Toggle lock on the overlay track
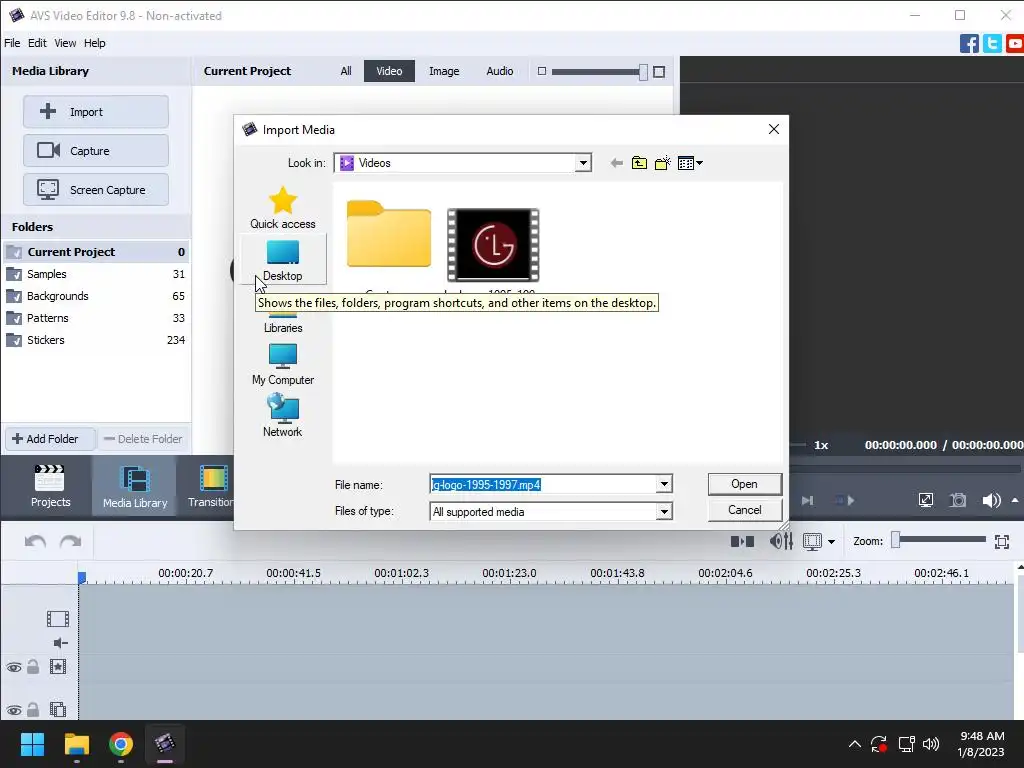This screenshot has width=1024, height=768. pyautogui.click(x=33, y=709)
